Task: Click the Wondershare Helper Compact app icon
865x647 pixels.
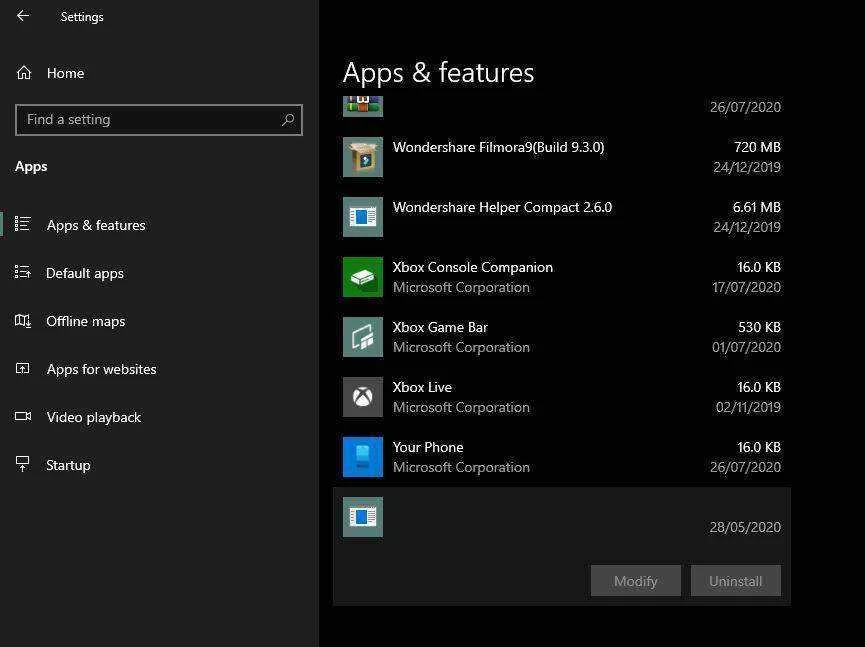Action: (362, 217)
